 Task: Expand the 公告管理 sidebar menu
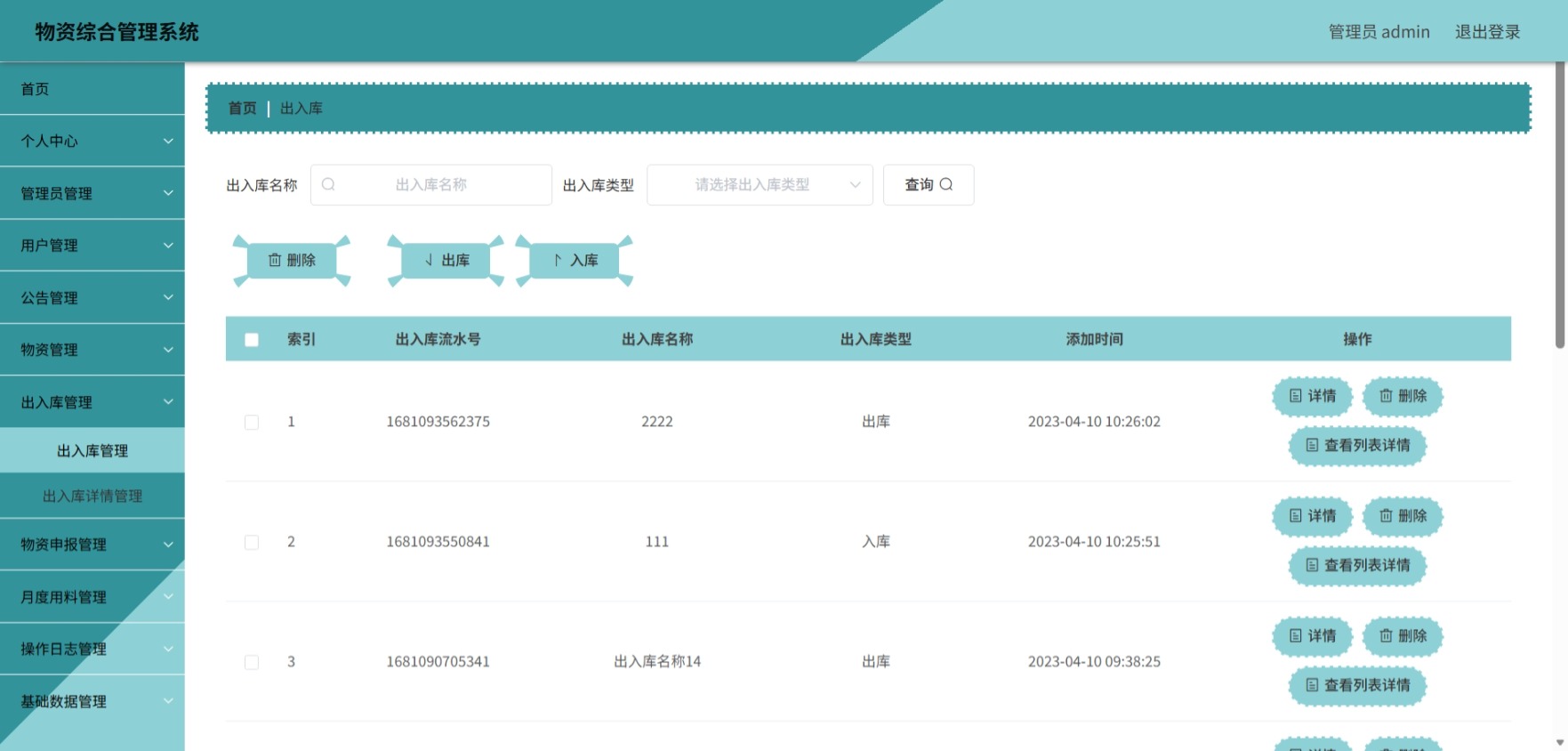pos(92,297)
